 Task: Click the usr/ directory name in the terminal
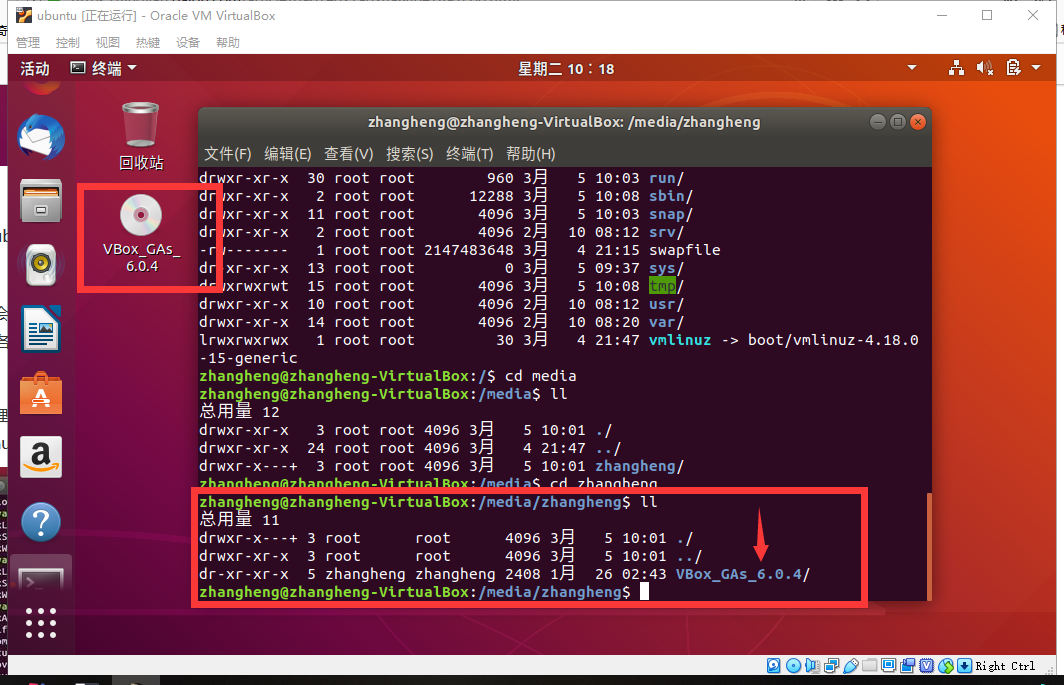coord(666,304)
